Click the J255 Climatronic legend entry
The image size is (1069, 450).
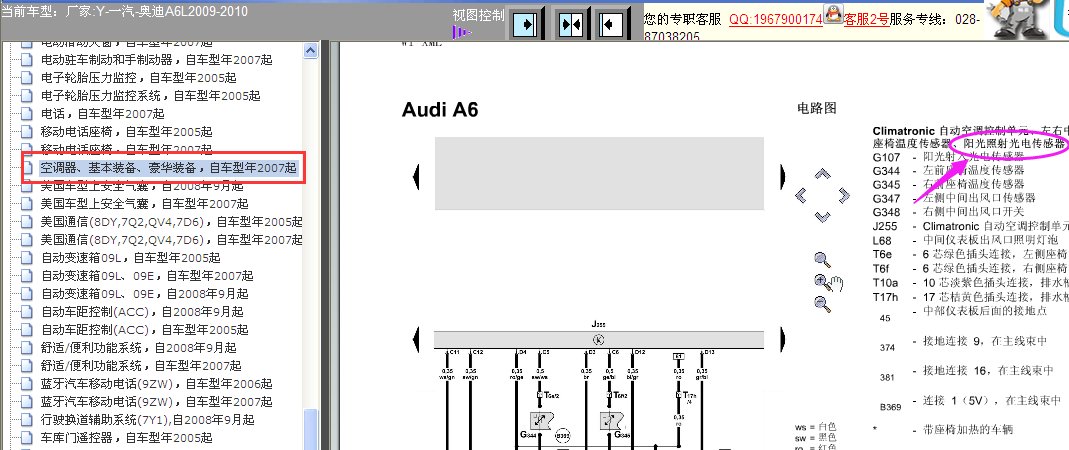tap(970, 226)
